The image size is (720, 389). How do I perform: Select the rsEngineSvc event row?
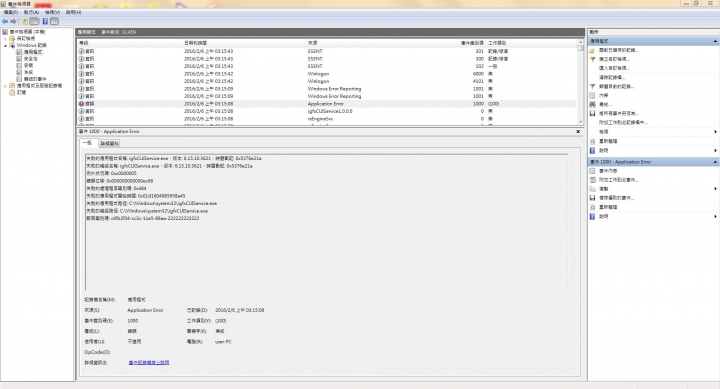327,119
